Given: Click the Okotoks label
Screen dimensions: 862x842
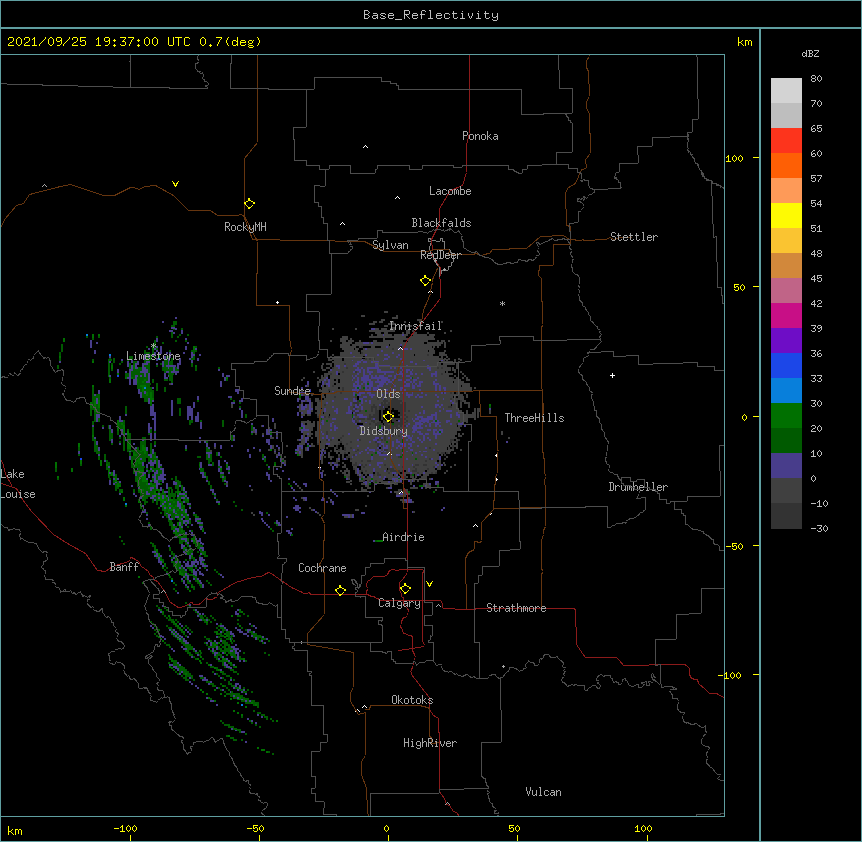Looking at the screenshot, I should coord(412,700).
